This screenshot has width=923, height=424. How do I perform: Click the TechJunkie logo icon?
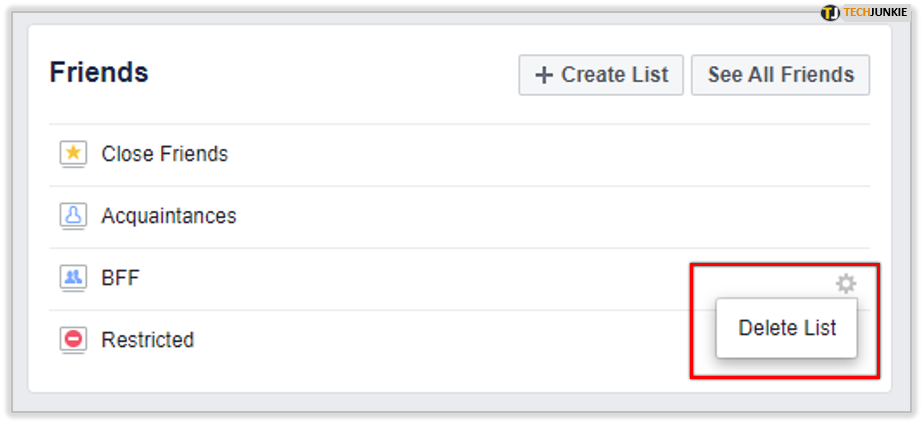point(830,12)
